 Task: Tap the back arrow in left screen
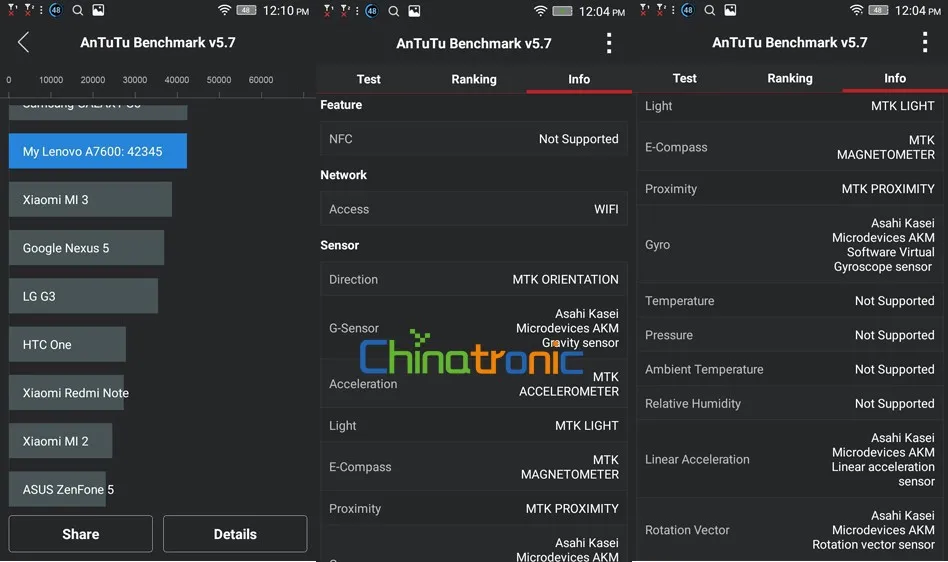point(23,42)
